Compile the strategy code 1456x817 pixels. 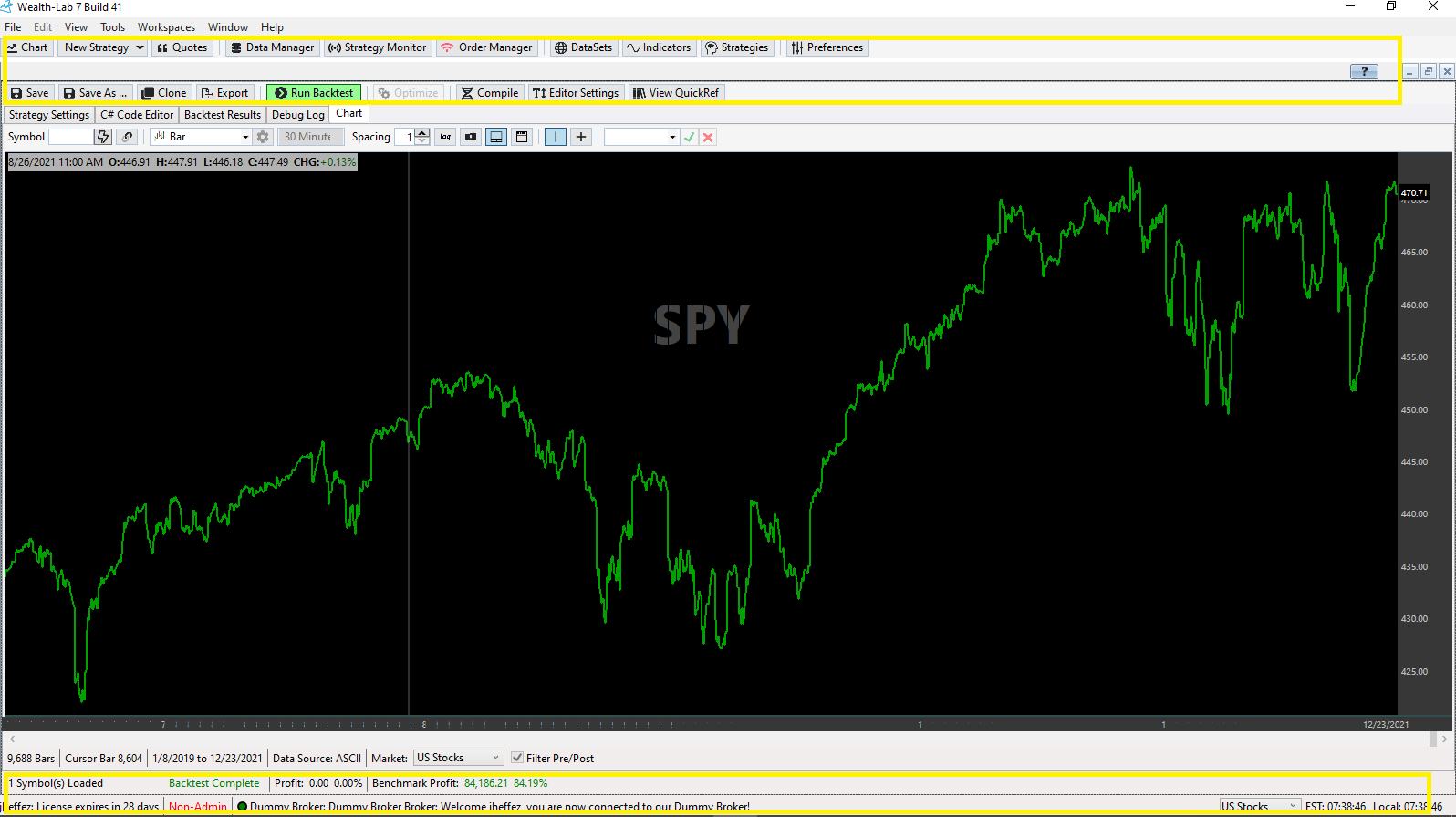tap(490, 93)
